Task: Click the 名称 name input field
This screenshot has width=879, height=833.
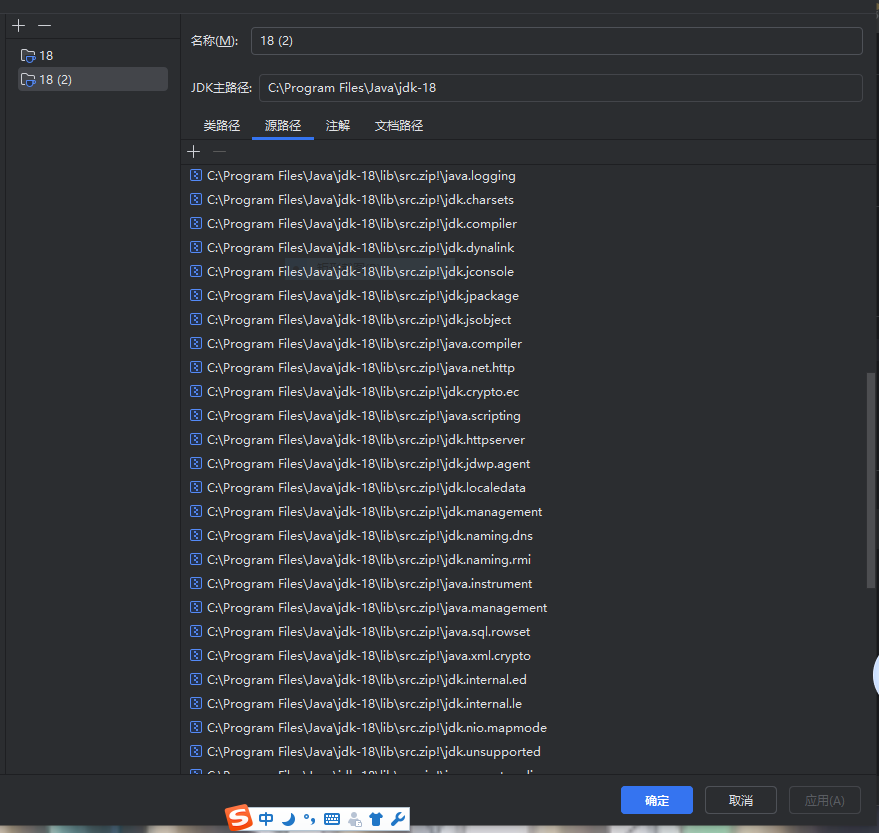Action: click(557, 41)
